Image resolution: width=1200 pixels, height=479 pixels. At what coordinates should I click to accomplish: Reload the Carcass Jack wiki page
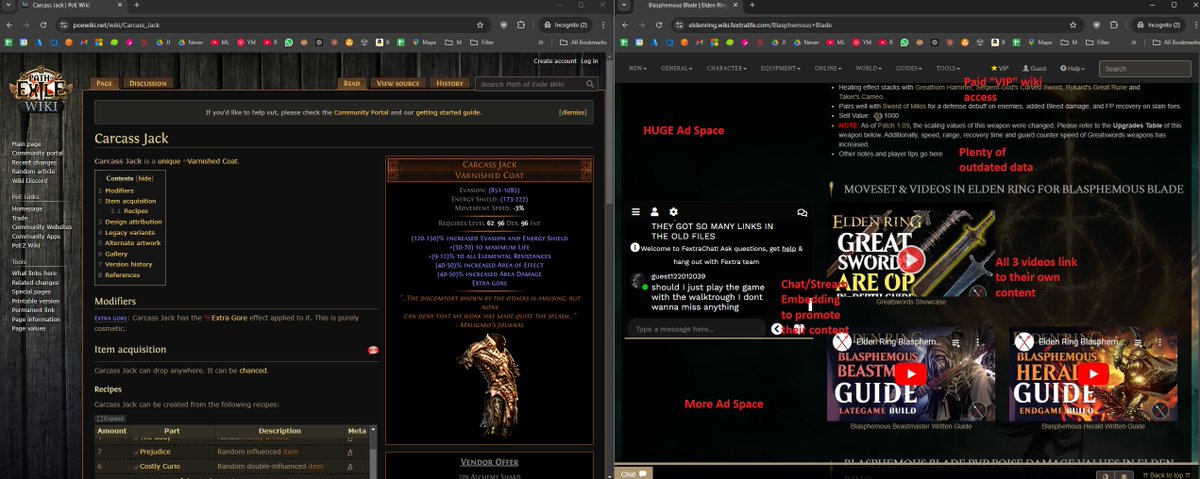(41, 23)
